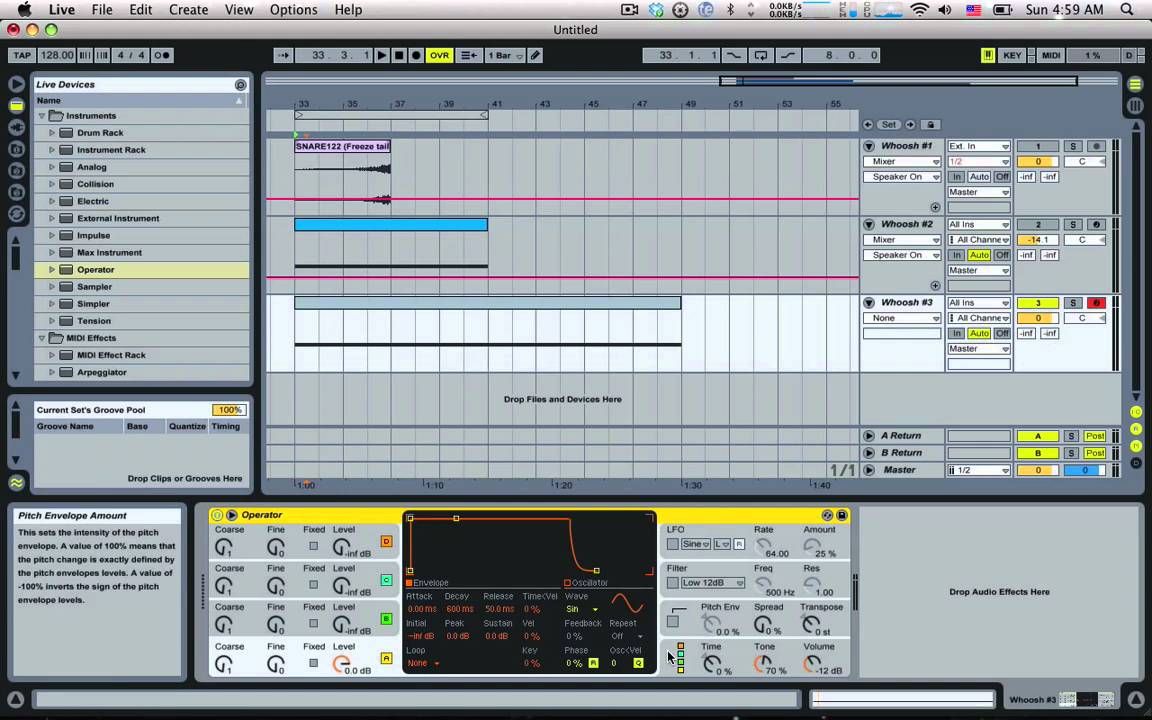Expand the Operator device item

[x=52, y=270]
